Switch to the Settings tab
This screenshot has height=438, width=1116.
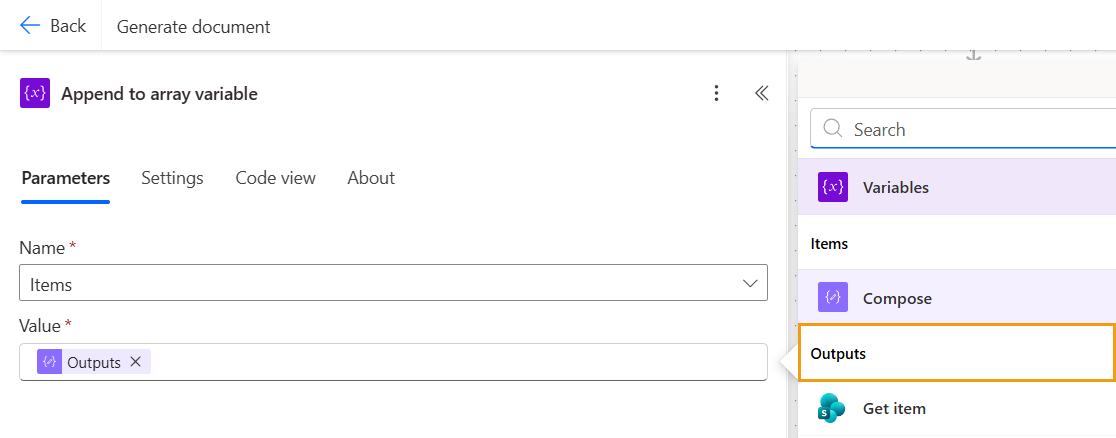click(x=172, y=178)
